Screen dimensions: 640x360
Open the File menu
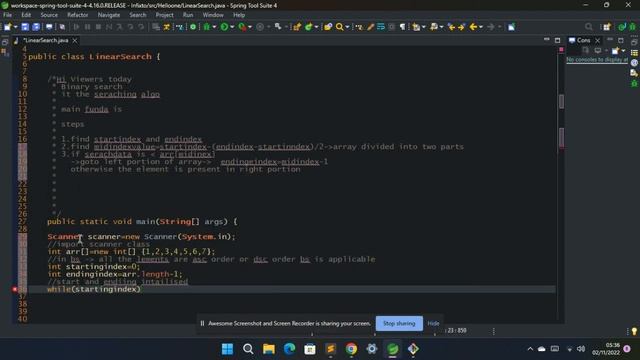(7, 15)
